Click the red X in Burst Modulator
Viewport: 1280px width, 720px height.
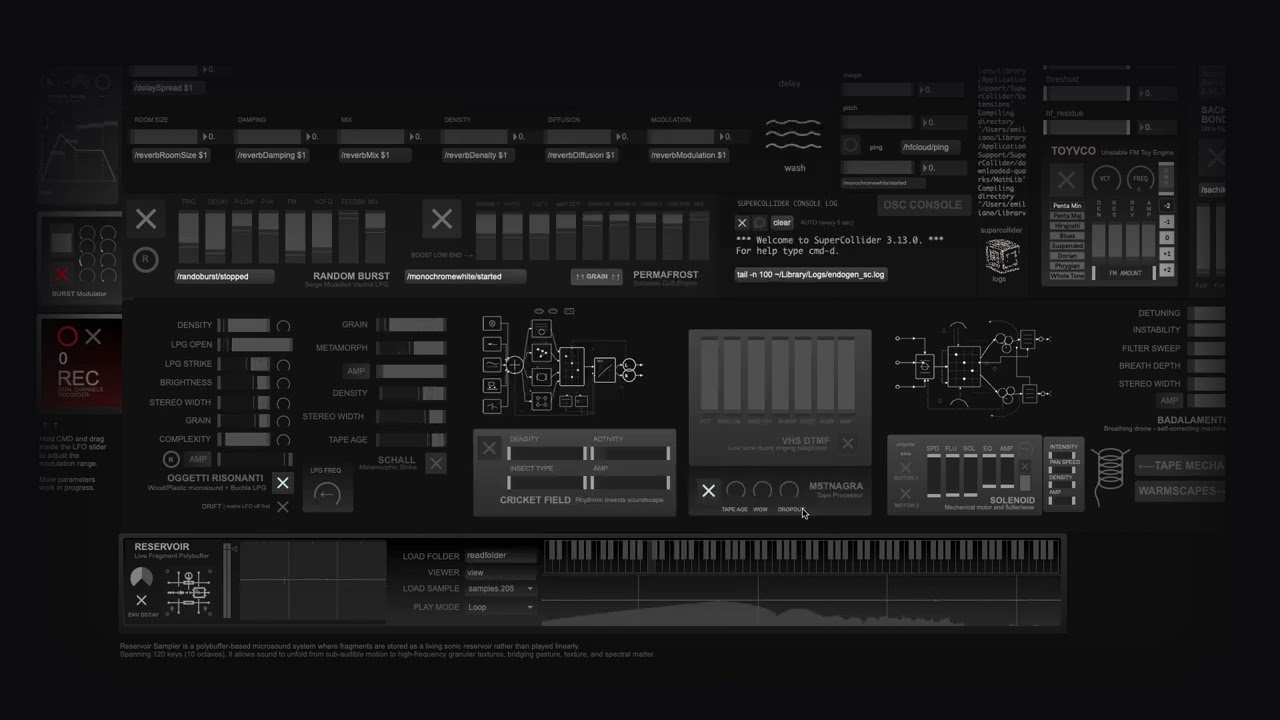[62, 274]
